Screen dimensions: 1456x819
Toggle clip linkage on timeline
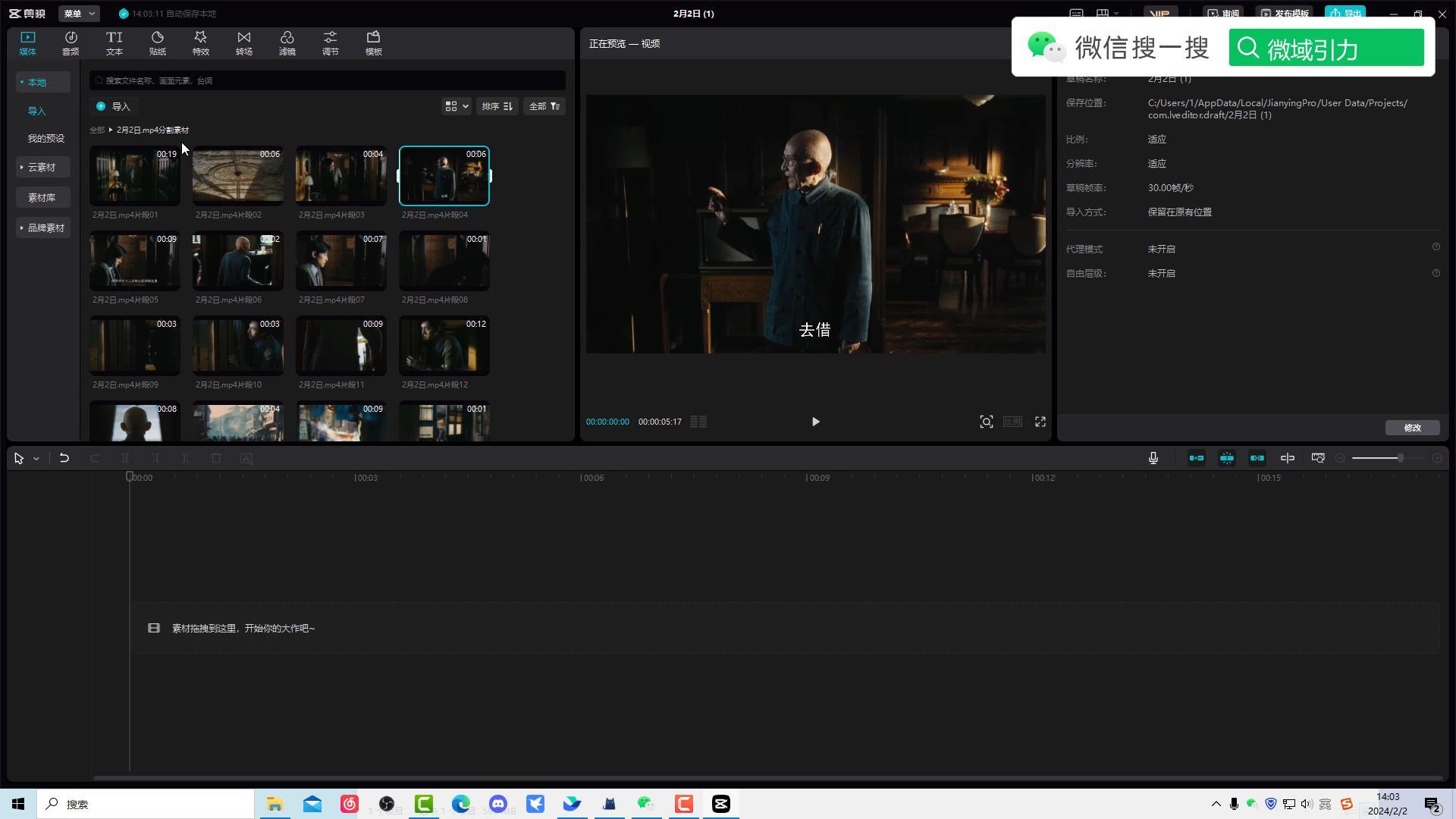1257,458
